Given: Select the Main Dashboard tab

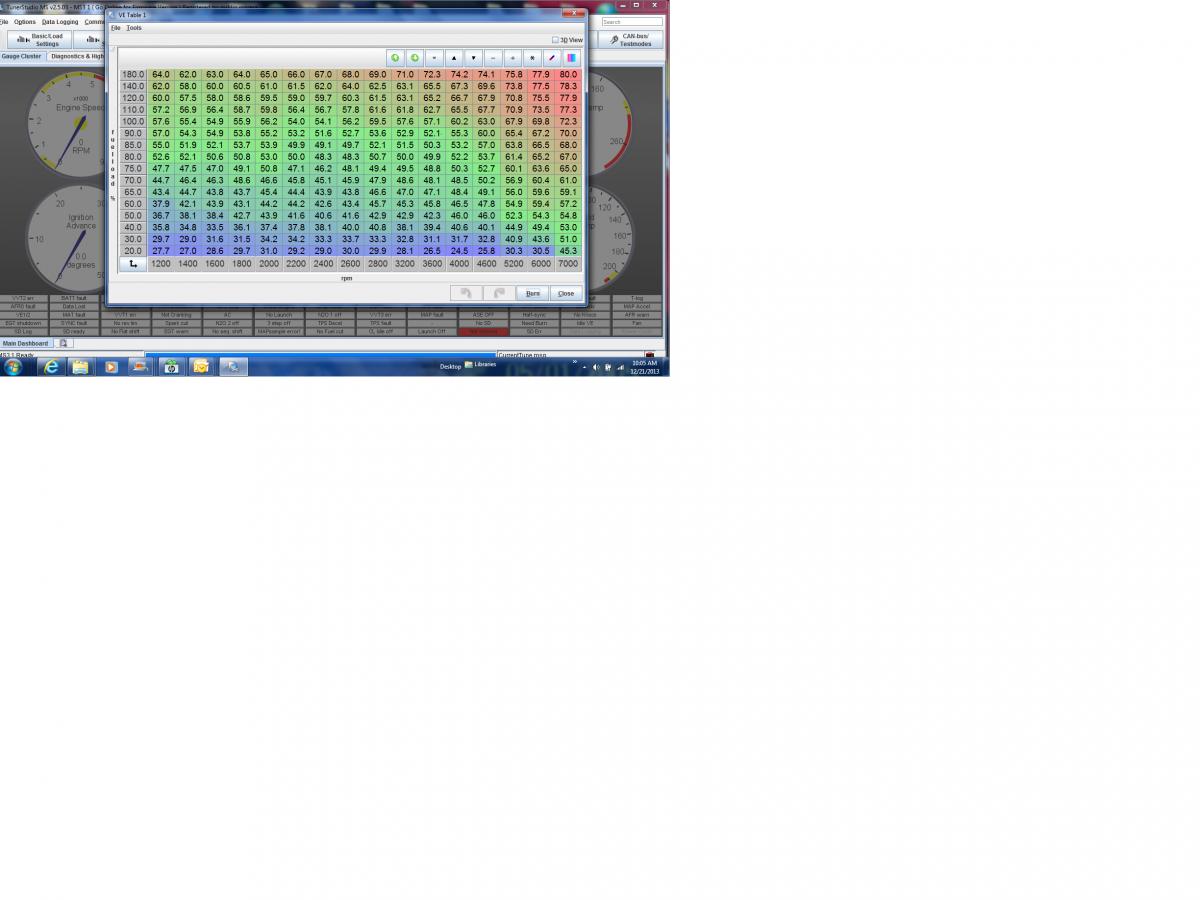Looking at the screenshot, I should 26,343.
